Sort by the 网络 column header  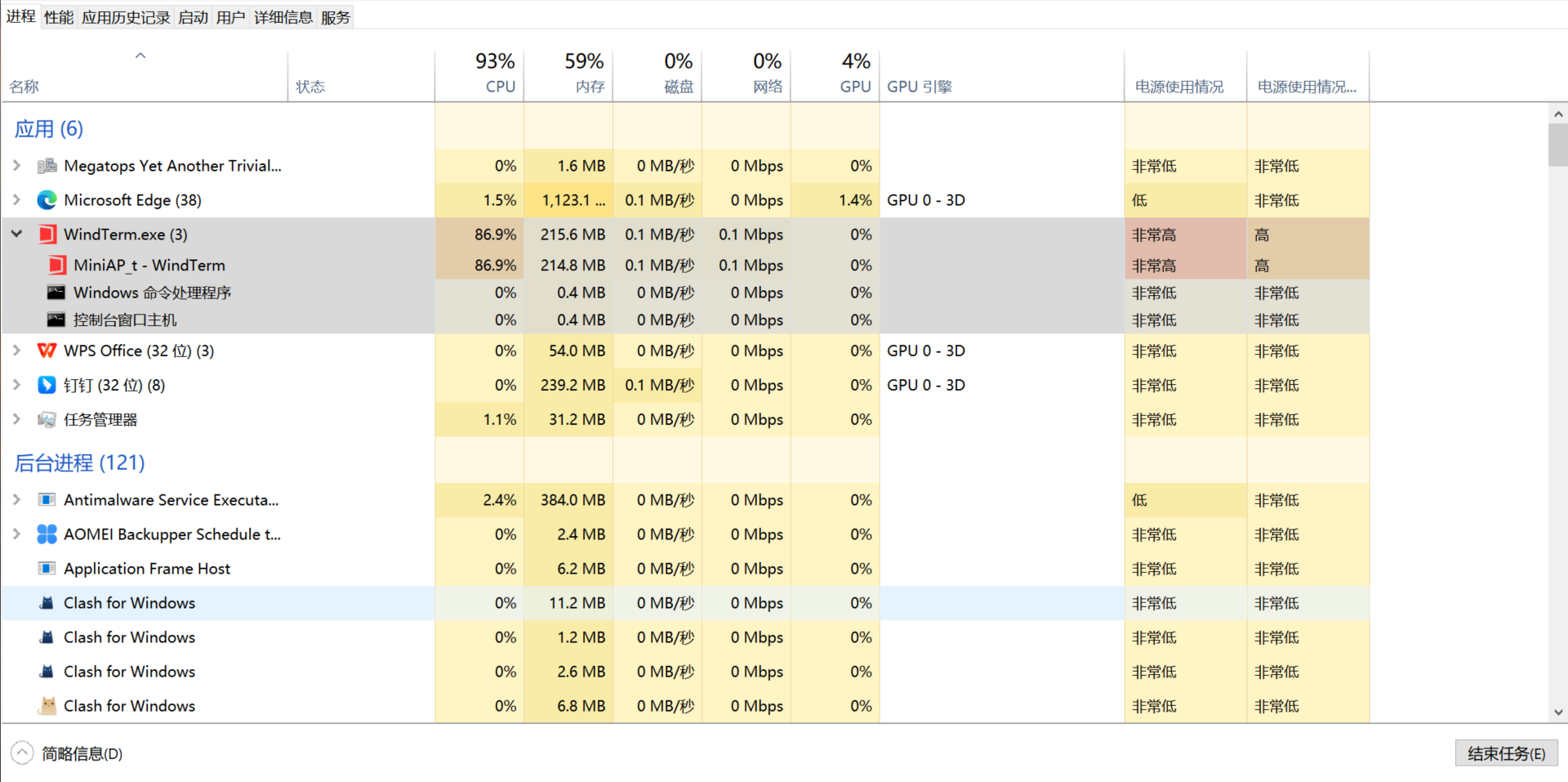(x=746, y=75)
